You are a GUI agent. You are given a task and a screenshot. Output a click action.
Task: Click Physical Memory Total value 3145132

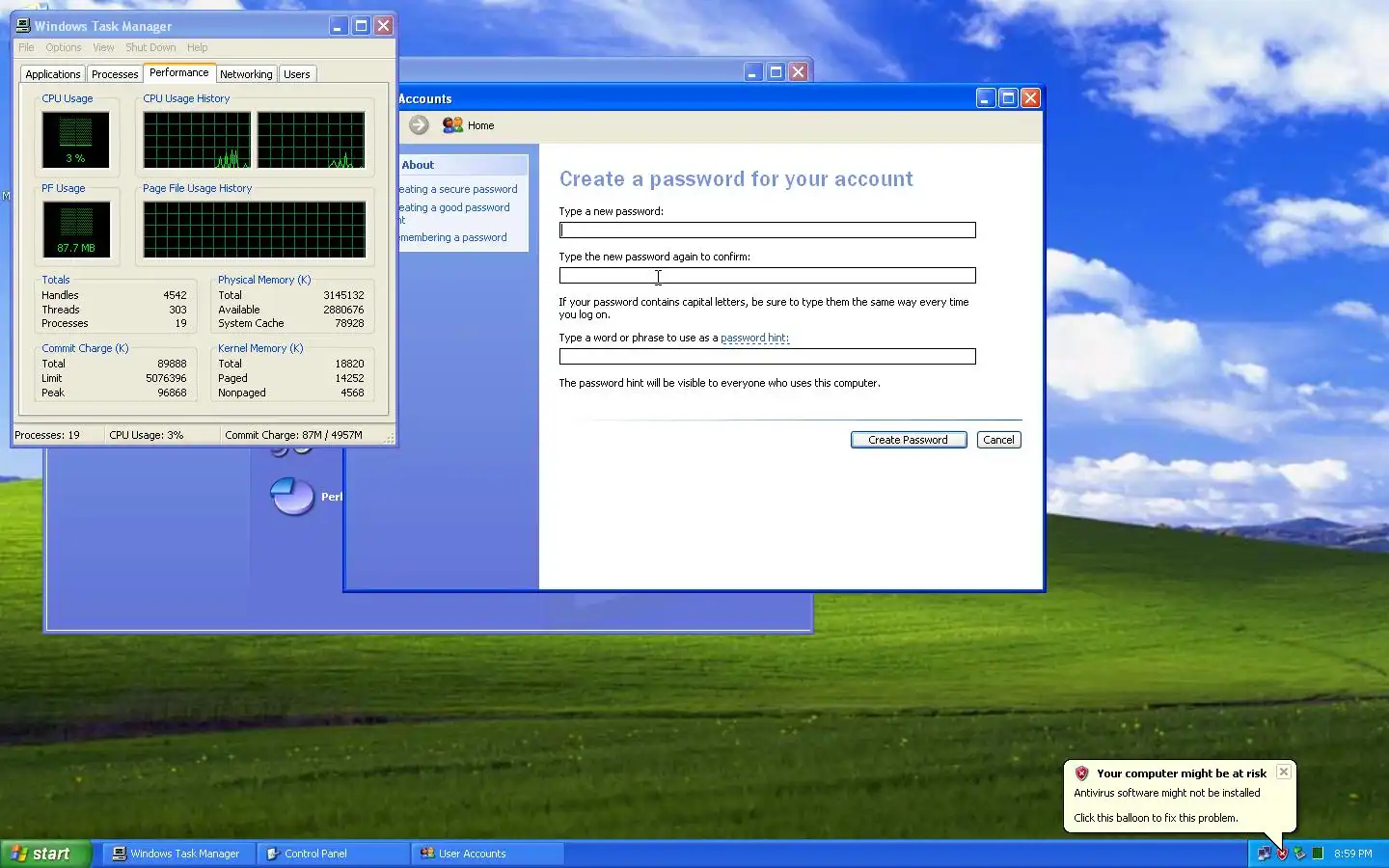(x=343, y=295)
